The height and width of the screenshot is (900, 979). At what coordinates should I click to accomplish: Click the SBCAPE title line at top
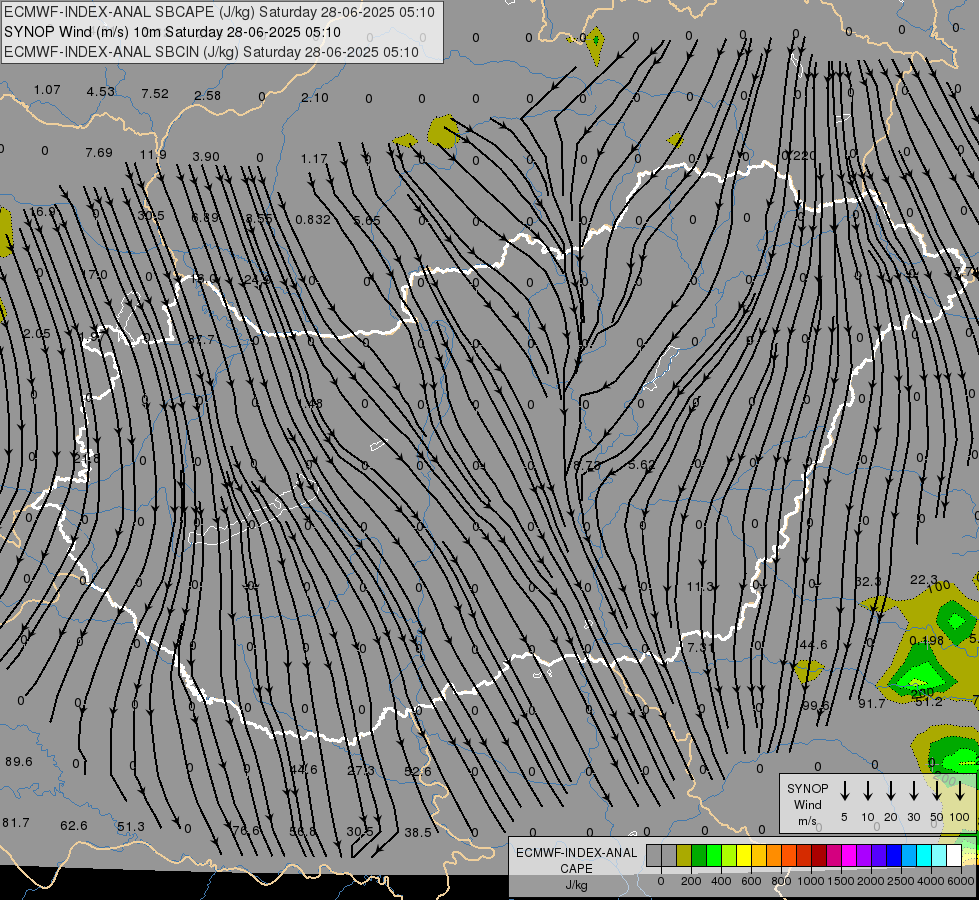click(219, 12)
